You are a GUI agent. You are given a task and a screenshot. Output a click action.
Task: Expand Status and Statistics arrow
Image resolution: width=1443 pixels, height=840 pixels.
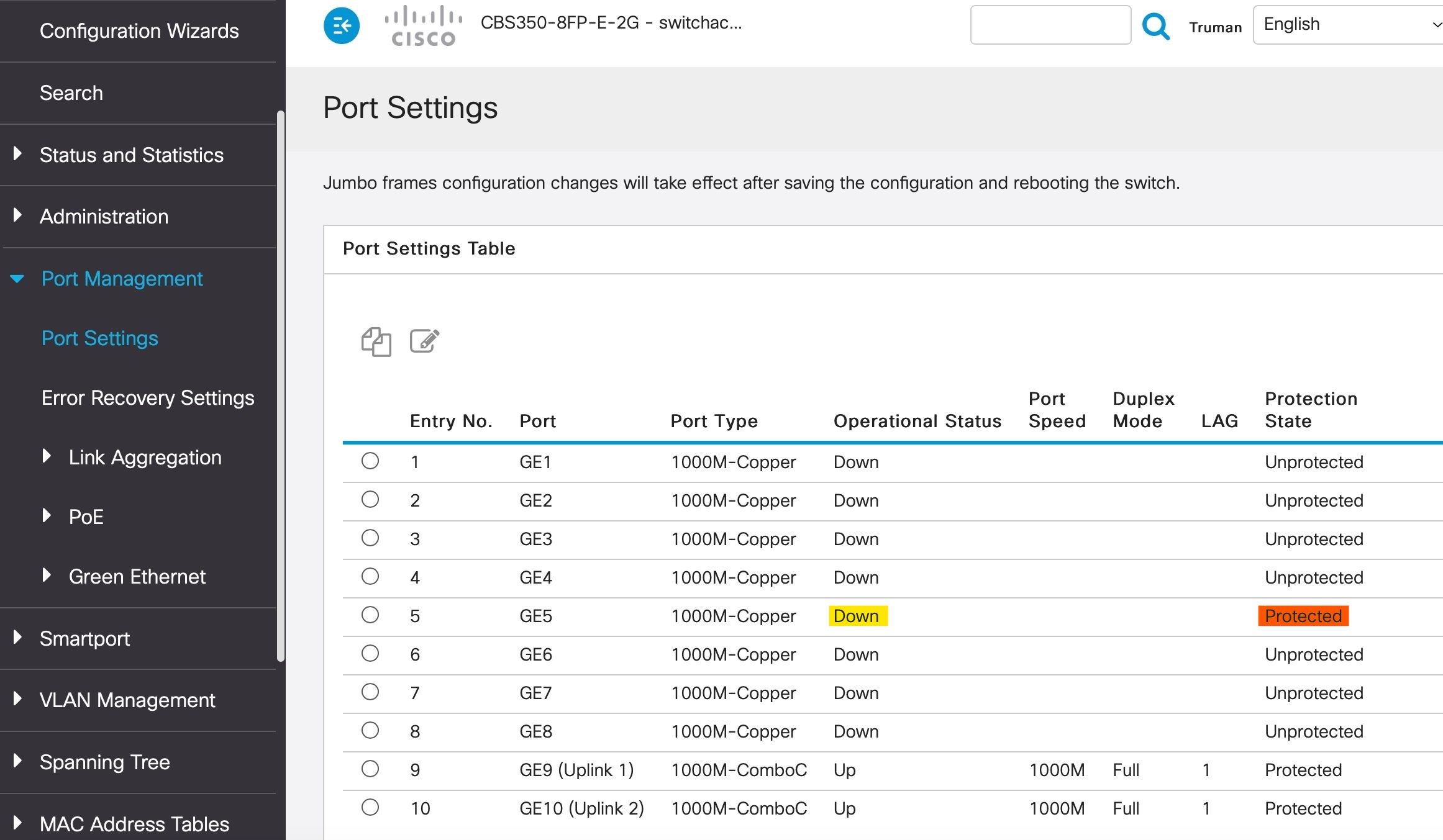(x=17, y=153)
